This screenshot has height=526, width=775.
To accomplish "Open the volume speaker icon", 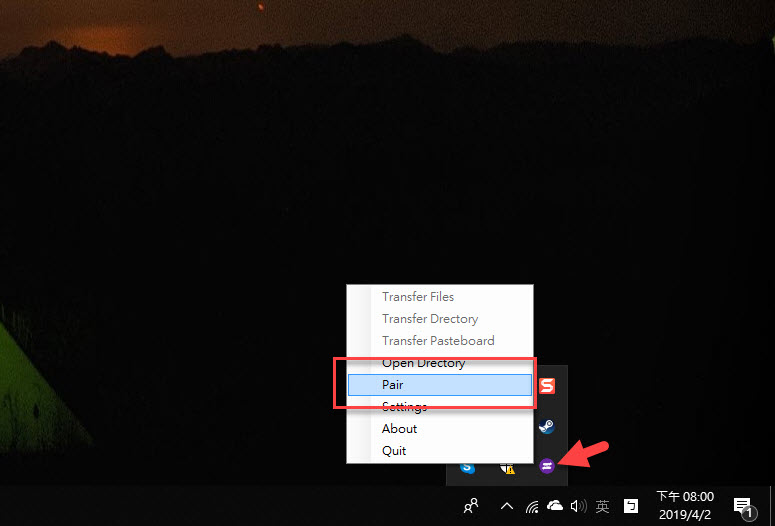I will coord(578,506).
